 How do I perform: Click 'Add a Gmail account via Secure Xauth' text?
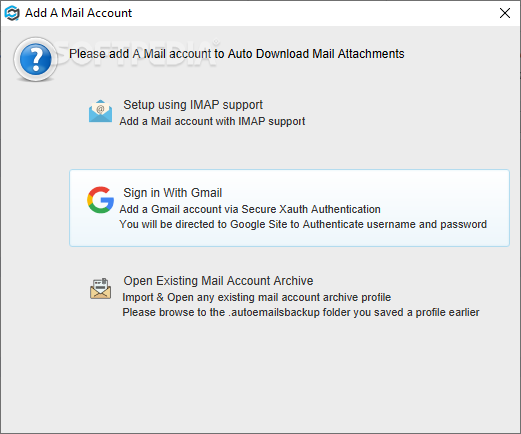(250, 209)
